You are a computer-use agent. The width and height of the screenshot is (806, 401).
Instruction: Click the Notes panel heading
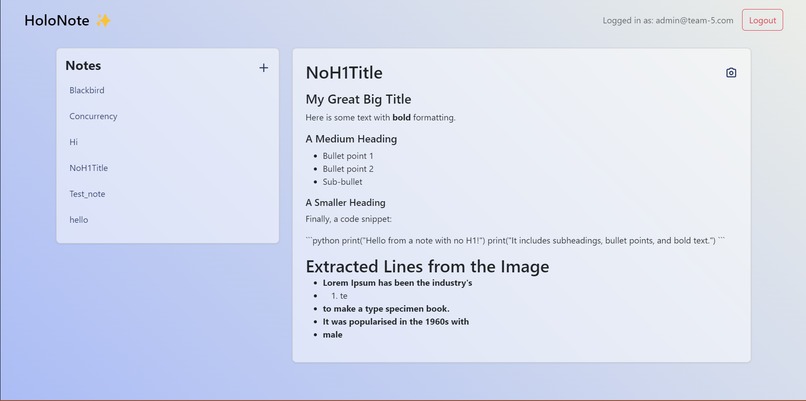coord(83,66)
